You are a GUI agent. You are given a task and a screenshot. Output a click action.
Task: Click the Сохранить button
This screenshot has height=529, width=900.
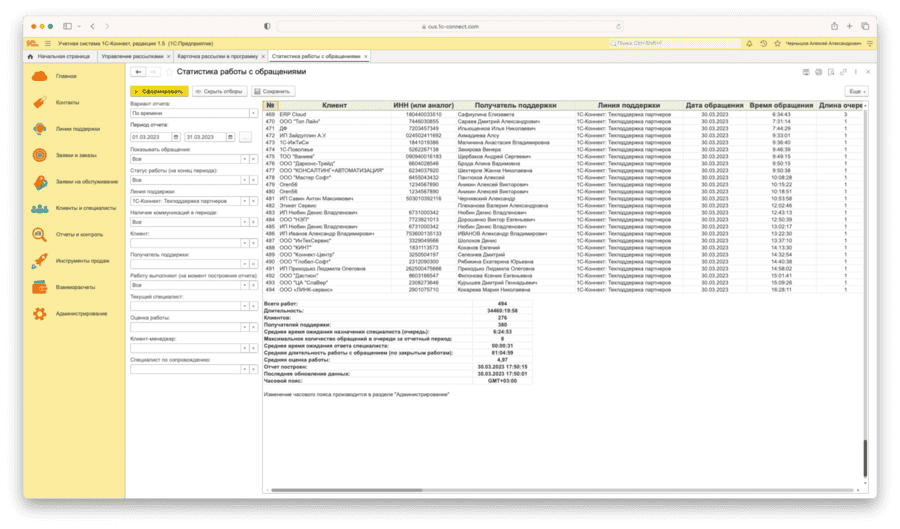tap(272, 92)
